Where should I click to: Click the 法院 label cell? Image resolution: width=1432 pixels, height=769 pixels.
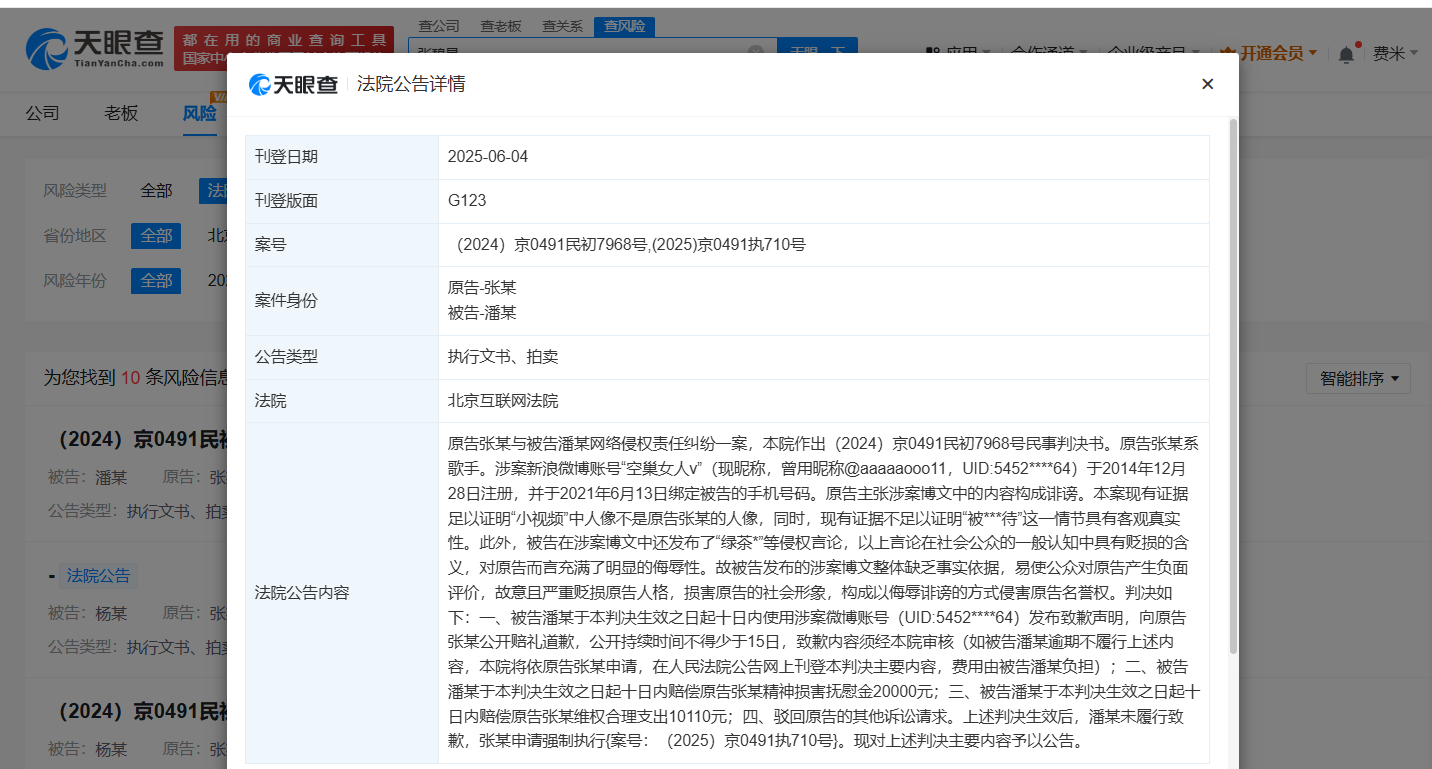point(342,401)
